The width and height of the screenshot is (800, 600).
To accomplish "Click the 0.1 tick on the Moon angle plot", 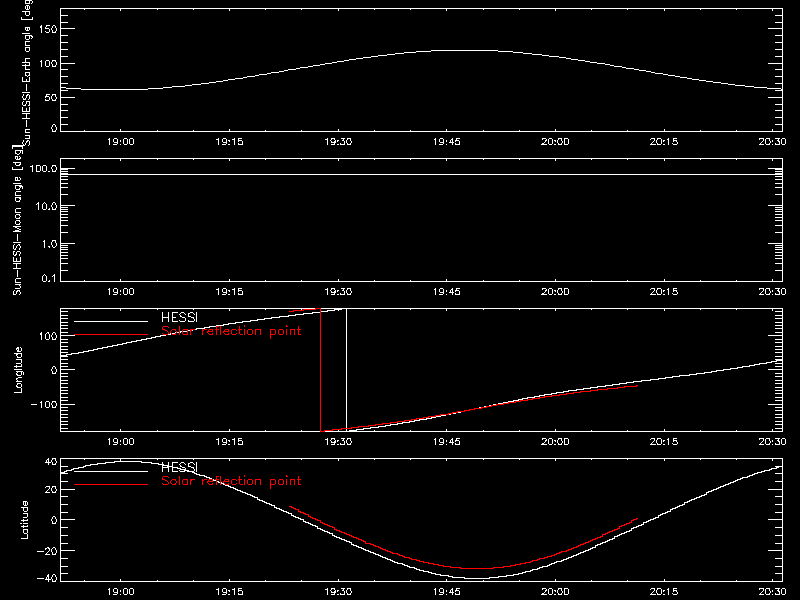I will pyautogui.click(x=49, y=278).
